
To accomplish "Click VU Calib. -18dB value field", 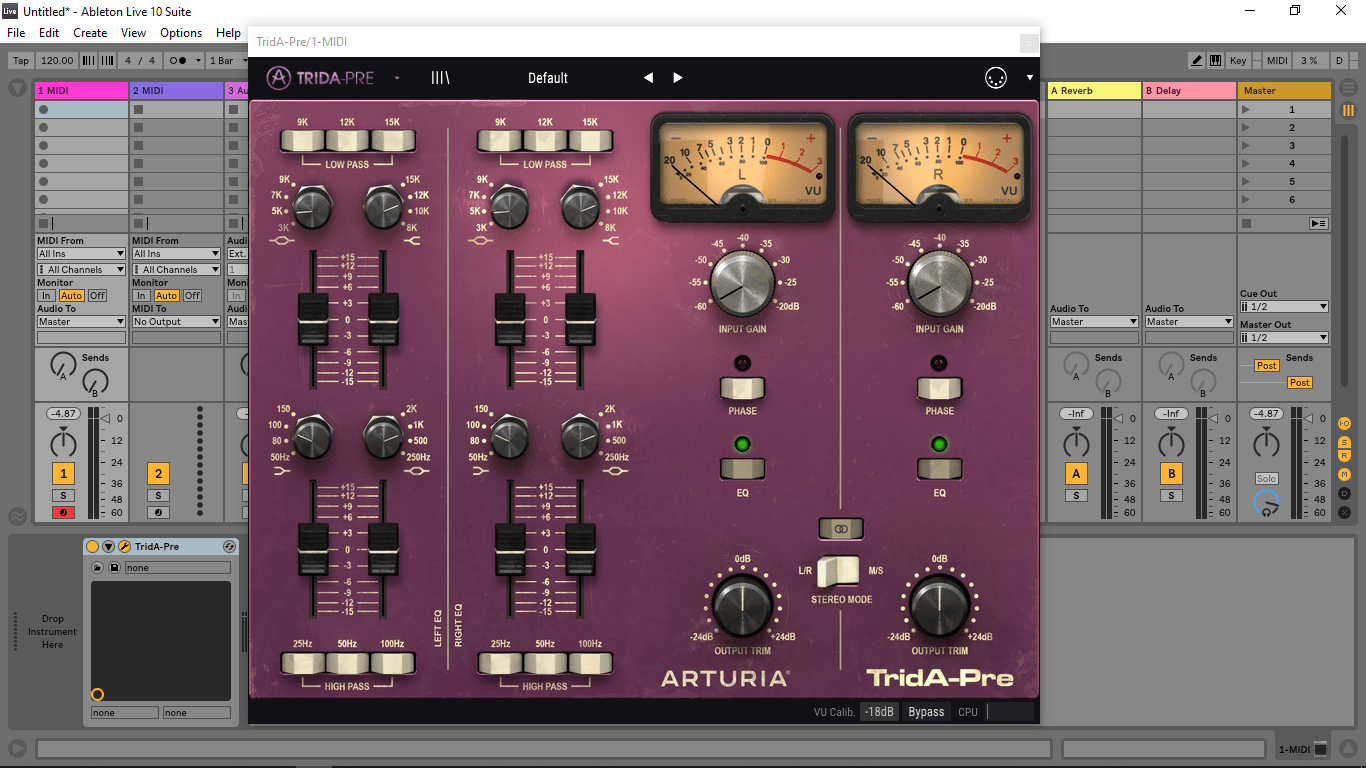I will (x=880, y=712).
